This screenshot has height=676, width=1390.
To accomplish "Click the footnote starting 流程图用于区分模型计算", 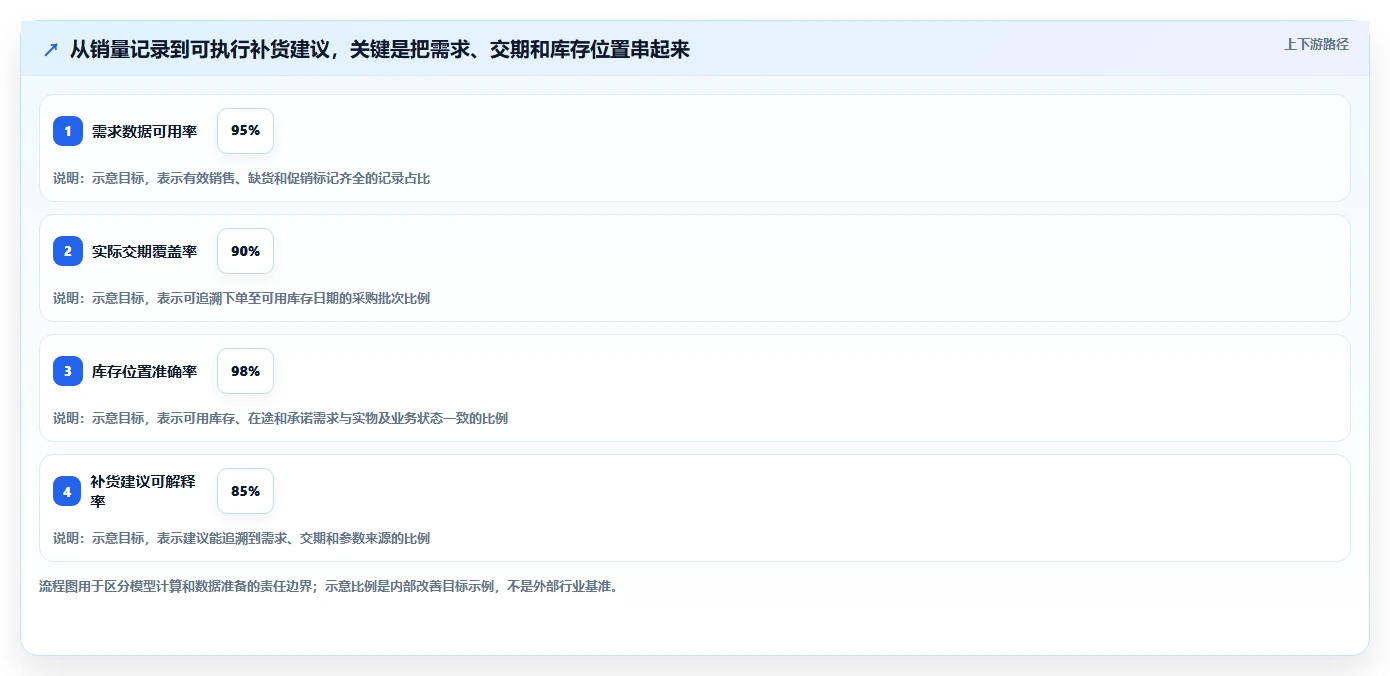I will coord(328,586).
